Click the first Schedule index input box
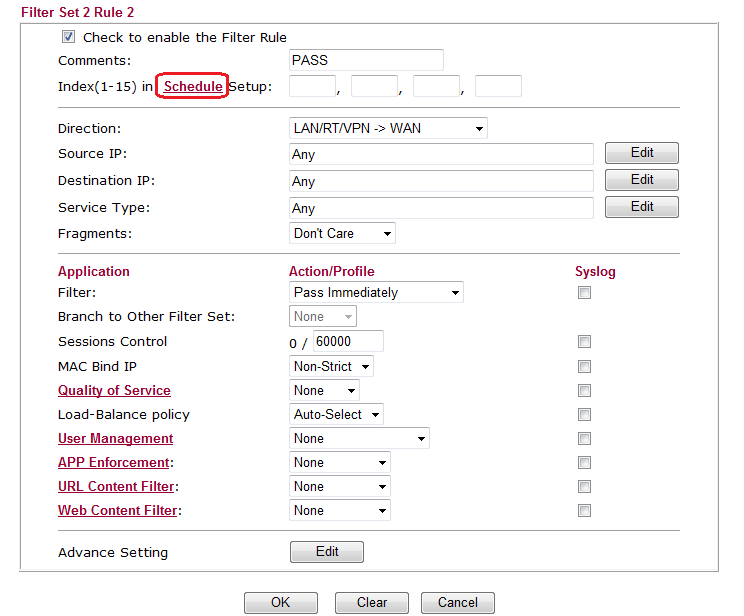The height and width of the screenshot is (616, 744). tap(312, 87)
